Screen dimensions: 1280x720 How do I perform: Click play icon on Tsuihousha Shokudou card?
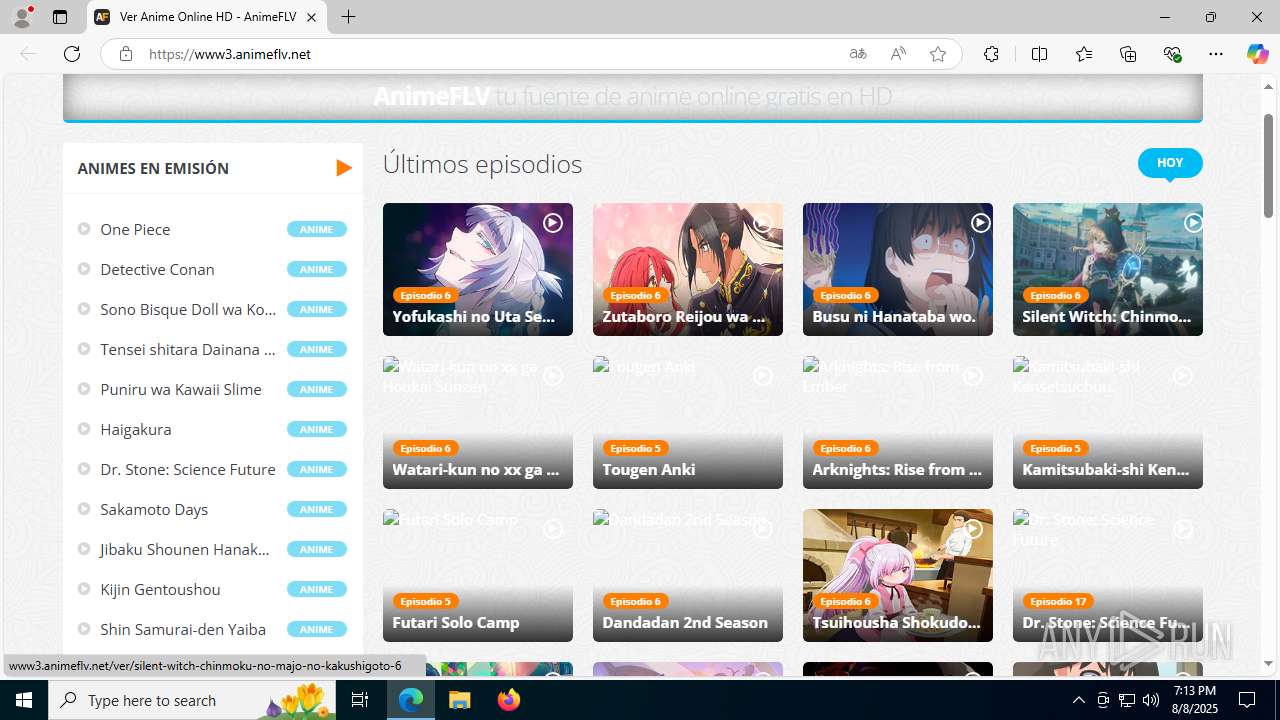pyautogui.click(x=973, y=529)
